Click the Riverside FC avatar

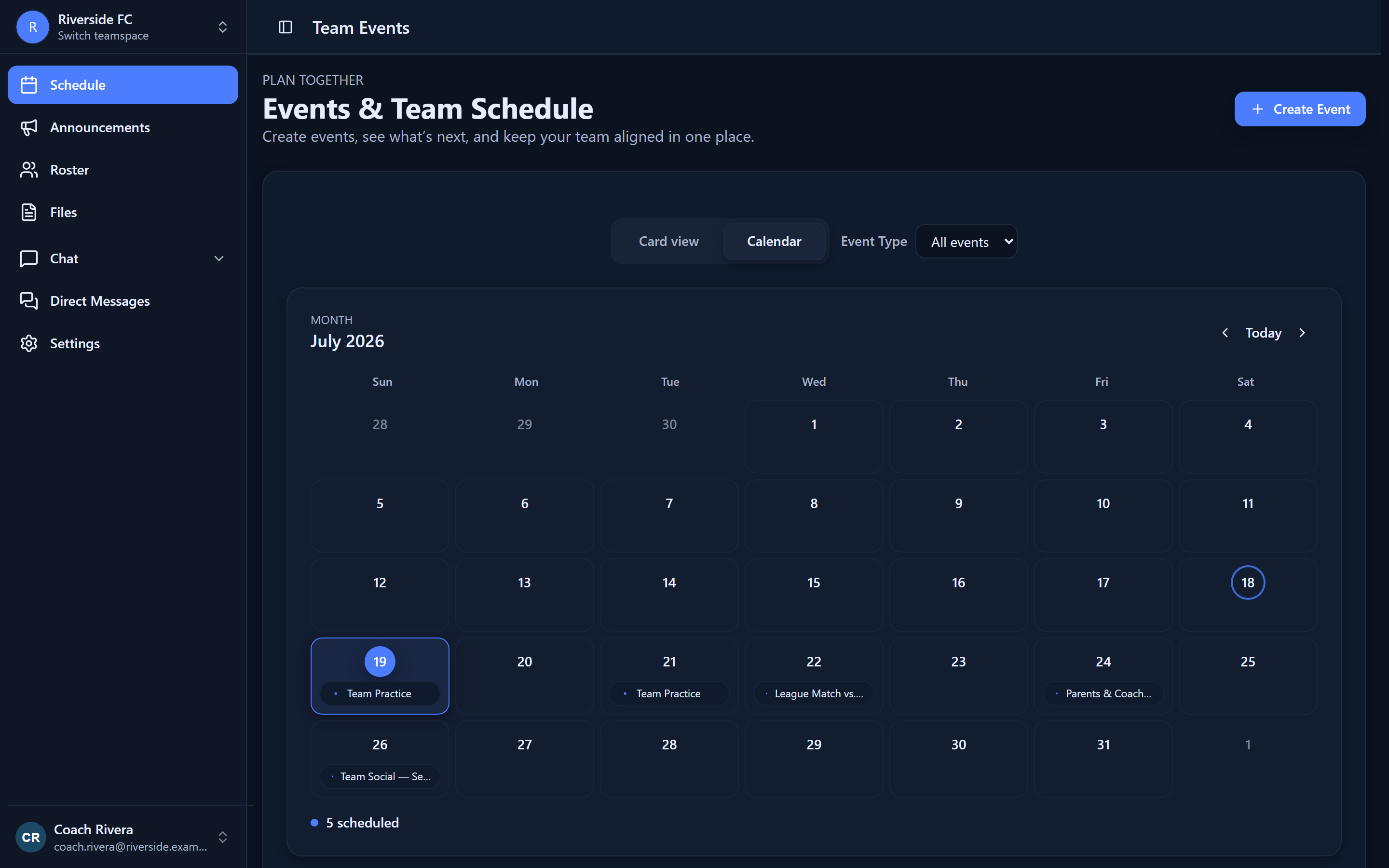point(33,27)
